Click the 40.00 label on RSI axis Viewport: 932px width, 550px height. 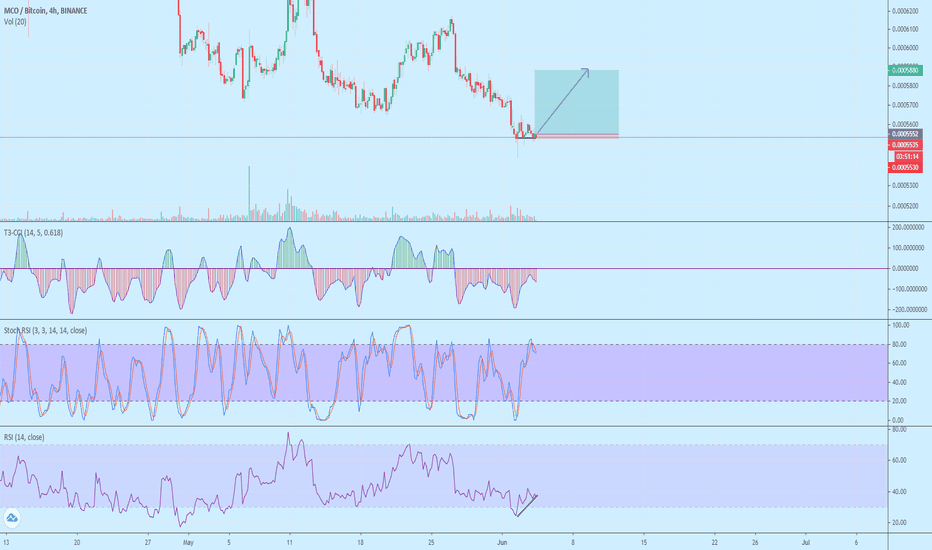tap(899, 492)
